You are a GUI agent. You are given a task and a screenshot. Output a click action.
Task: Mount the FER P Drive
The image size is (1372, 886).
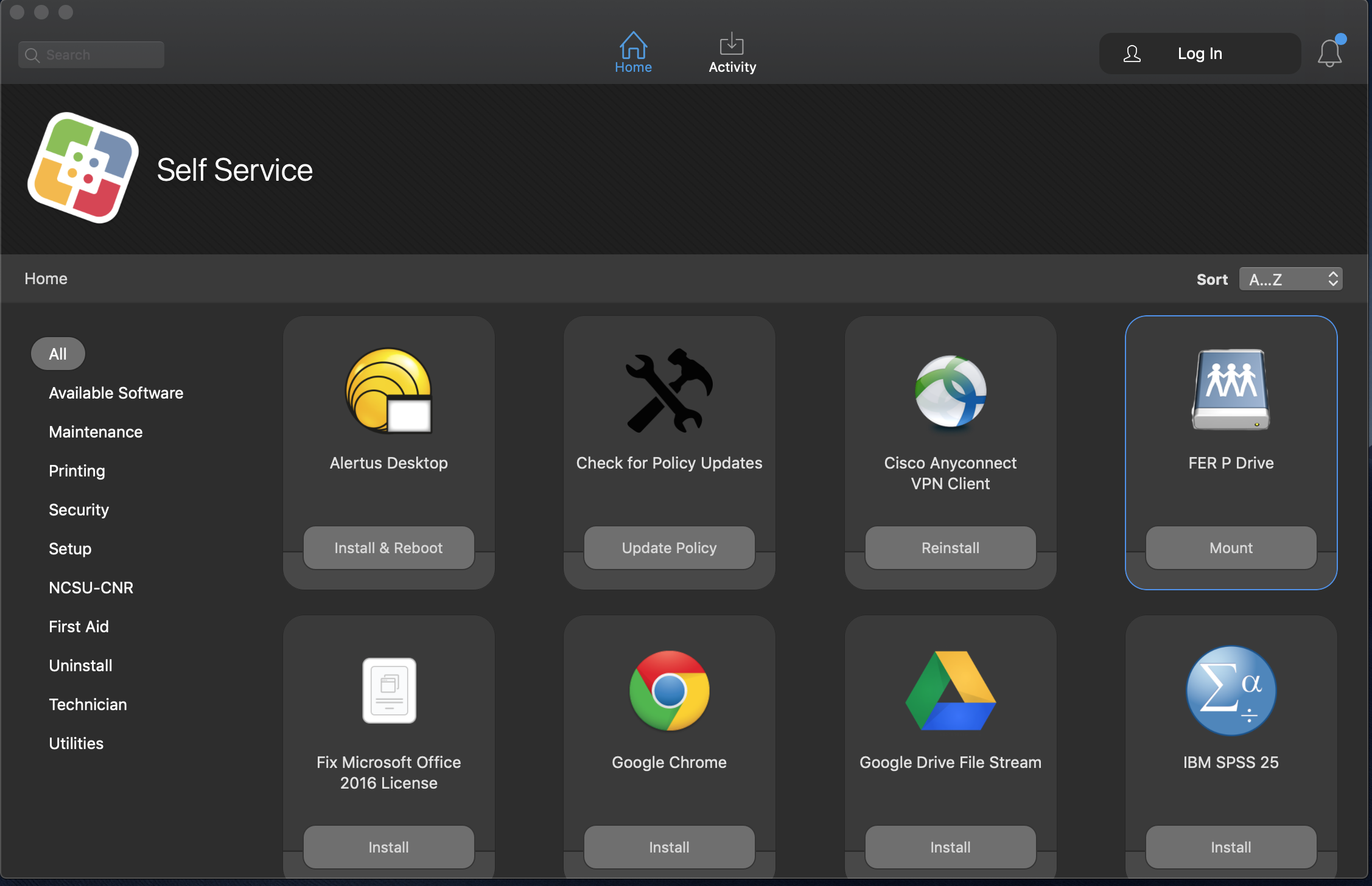pos(1231,547)
